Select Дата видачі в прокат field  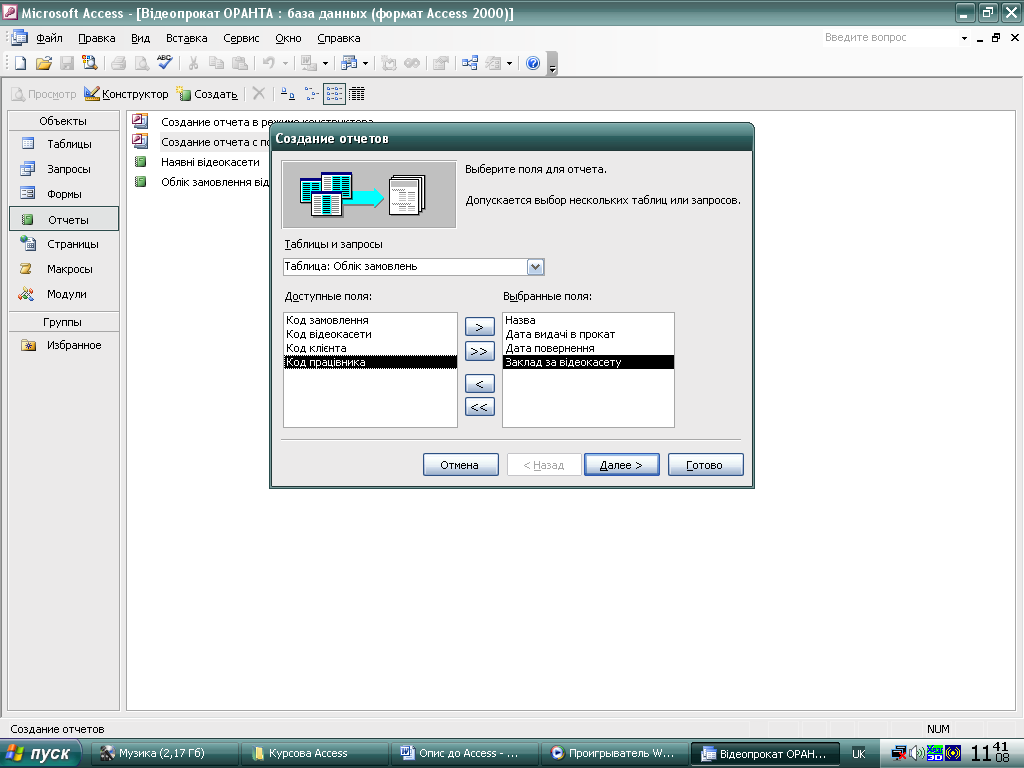pyautogui.click(x=588, y=334)
